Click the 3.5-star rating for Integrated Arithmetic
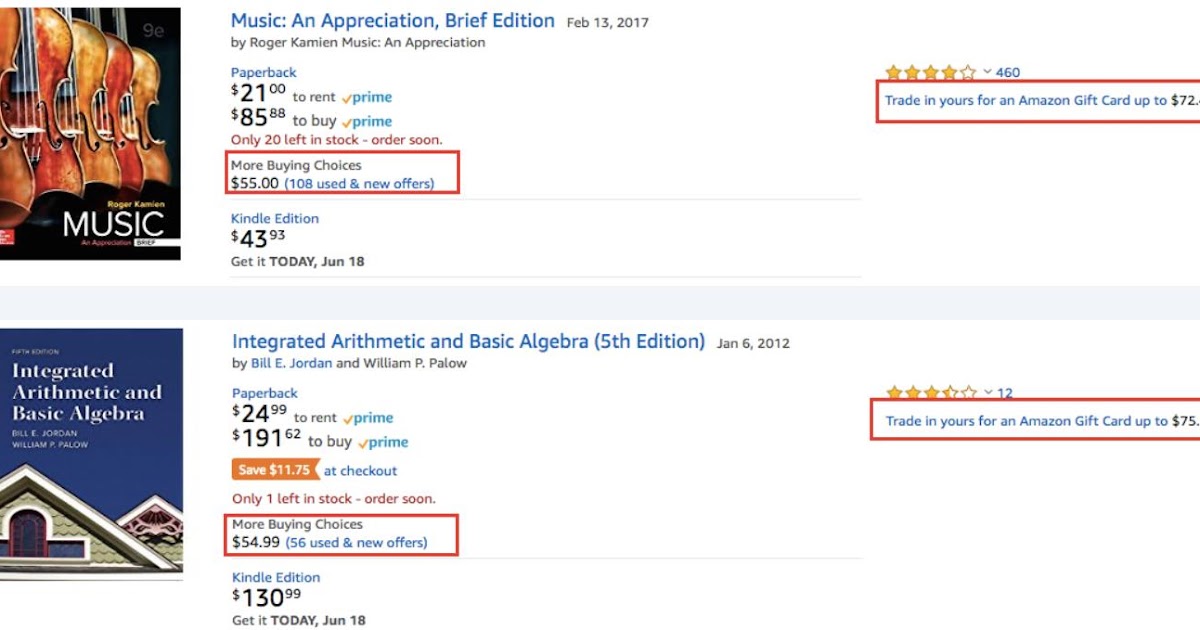This screenshot has height=630, width=1200. click(931, 393)
